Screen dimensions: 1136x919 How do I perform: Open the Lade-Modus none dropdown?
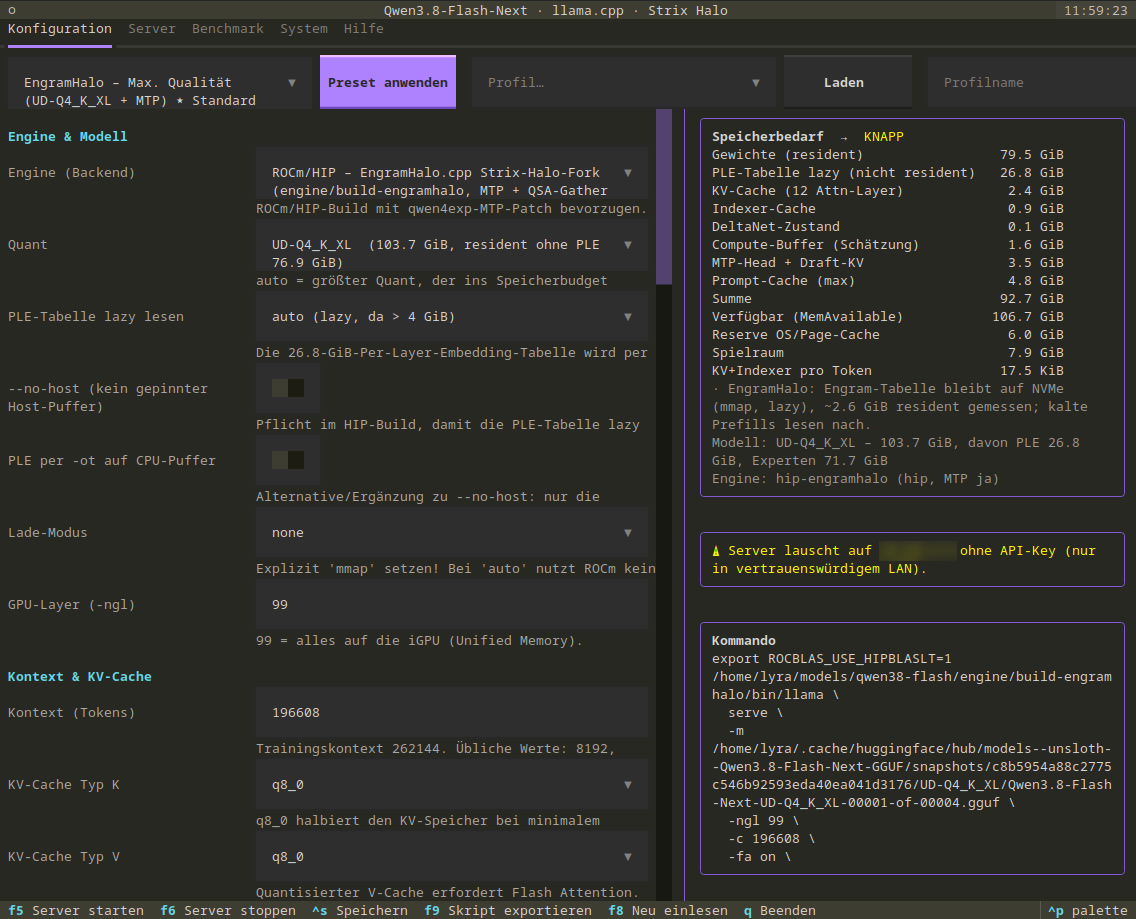[452, 533]
